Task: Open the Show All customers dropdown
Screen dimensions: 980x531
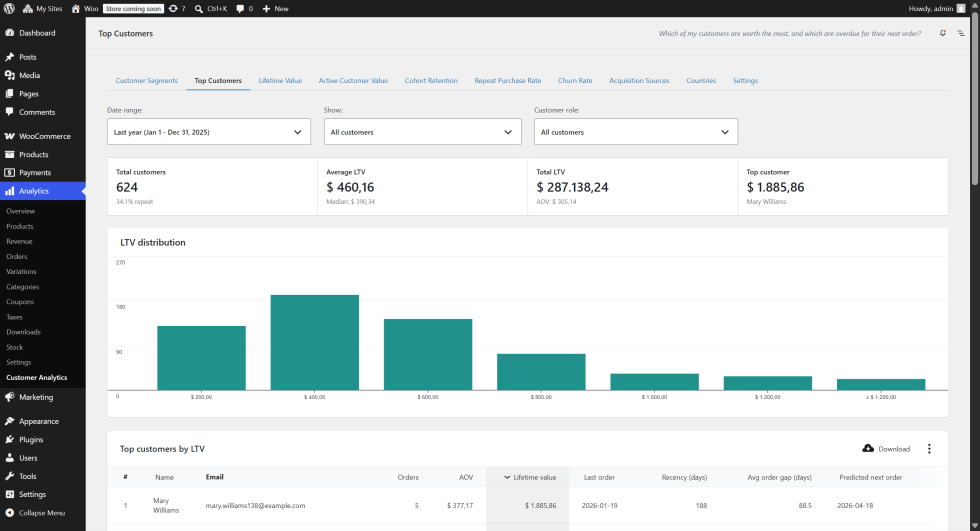Action: pyautogui.click(x=422, y=132)
